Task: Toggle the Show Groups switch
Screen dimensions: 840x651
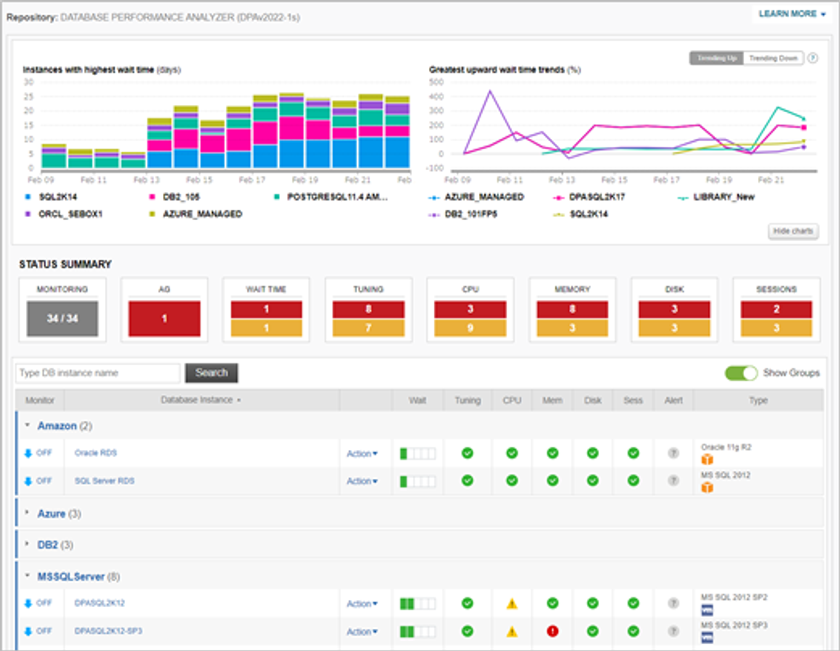Action: click(x=741, y=373)
